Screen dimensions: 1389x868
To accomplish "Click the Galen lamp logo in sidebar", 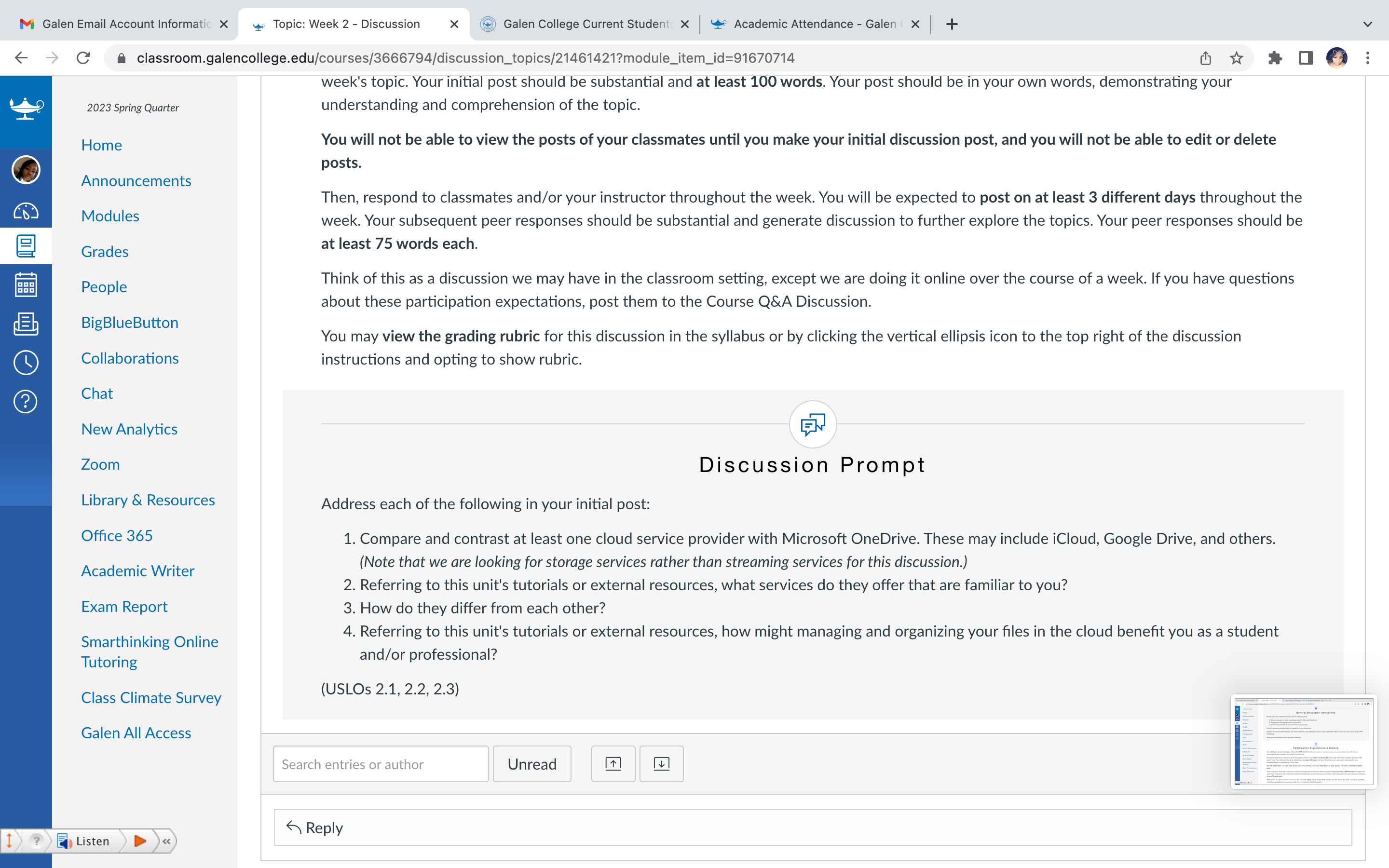I will [x=26, y=108].
